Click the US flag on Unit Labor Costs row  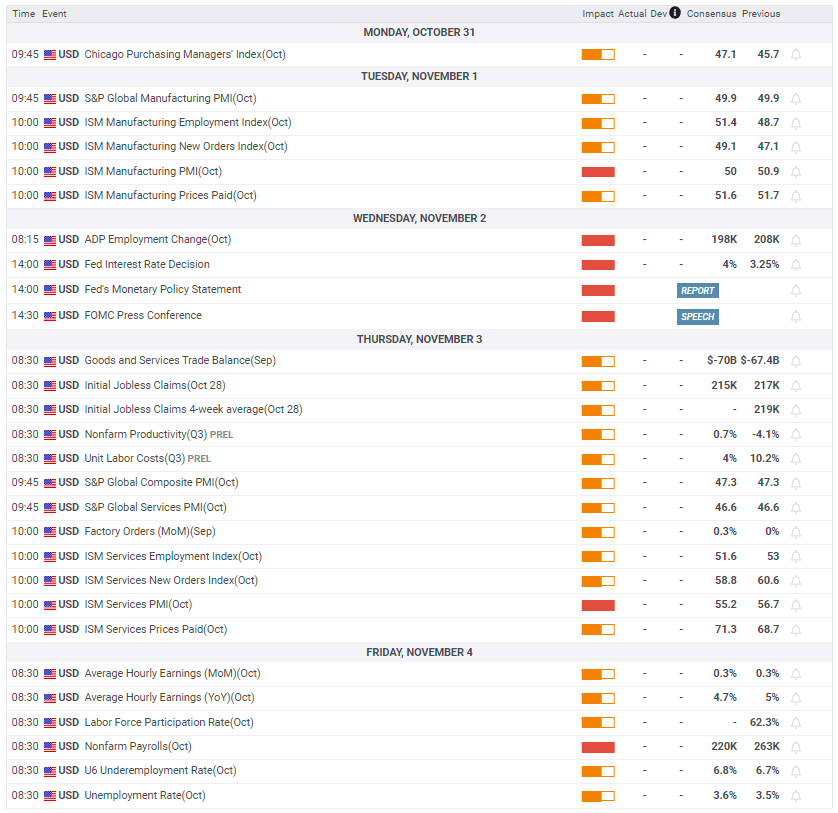pyautogui.click(x=50, y=459)
